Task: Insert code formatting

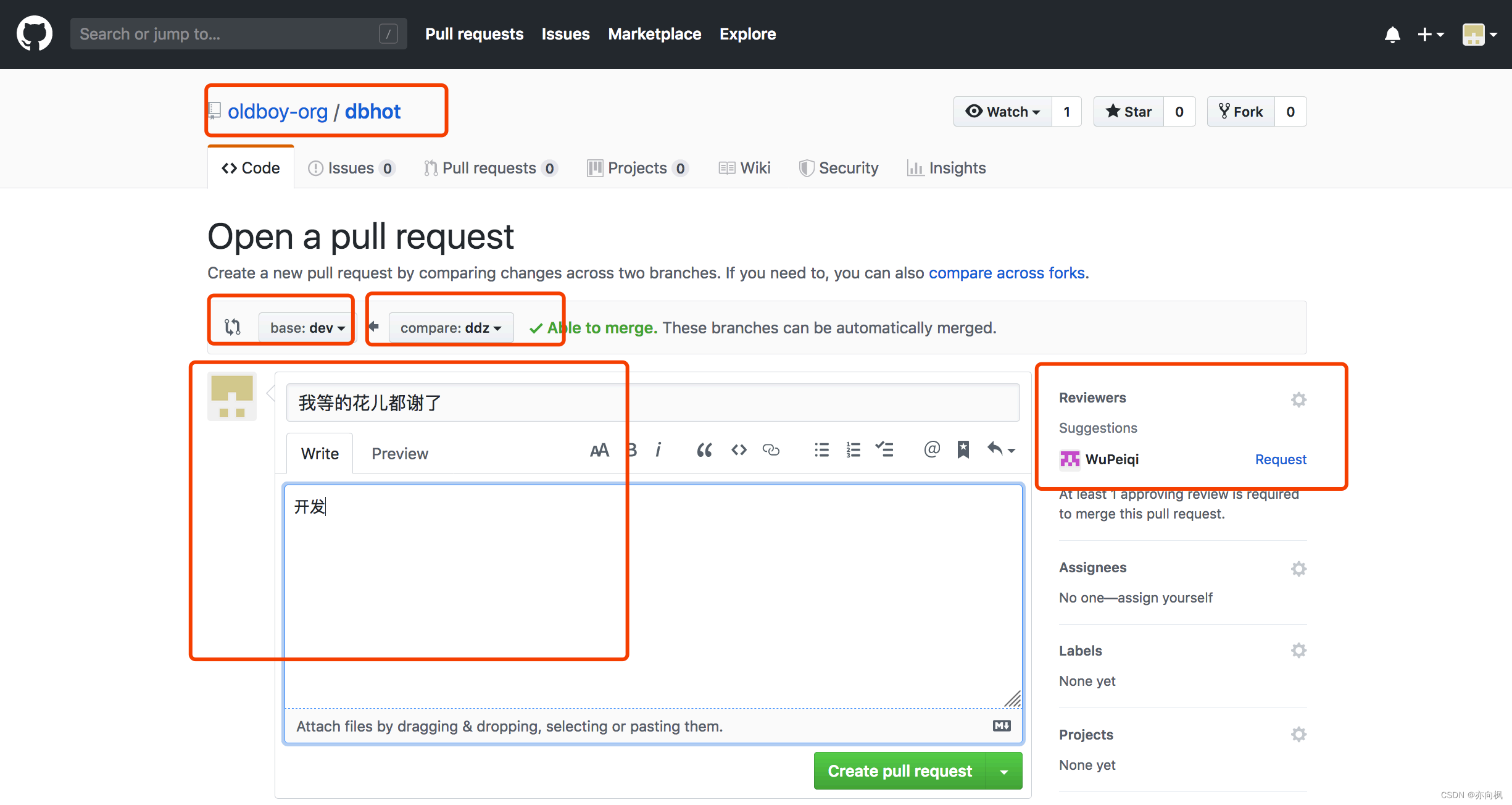Action: coord(739,451)
